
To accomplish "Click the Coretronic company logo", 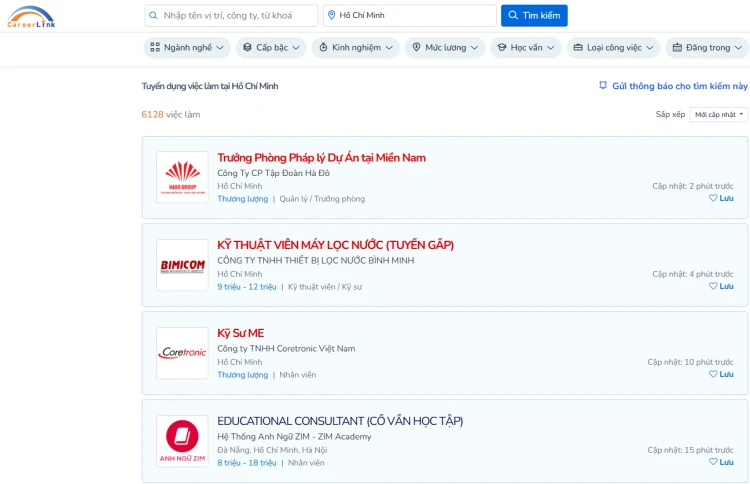I will [182, 353].
